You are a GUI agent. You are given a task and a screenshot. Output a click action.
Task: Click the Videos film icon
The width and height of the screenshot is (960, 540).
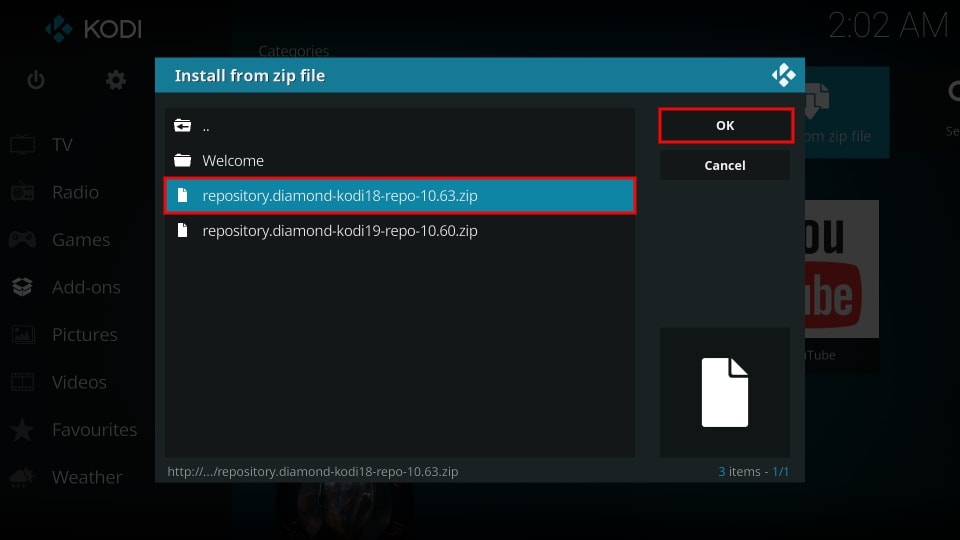[23, 382]
